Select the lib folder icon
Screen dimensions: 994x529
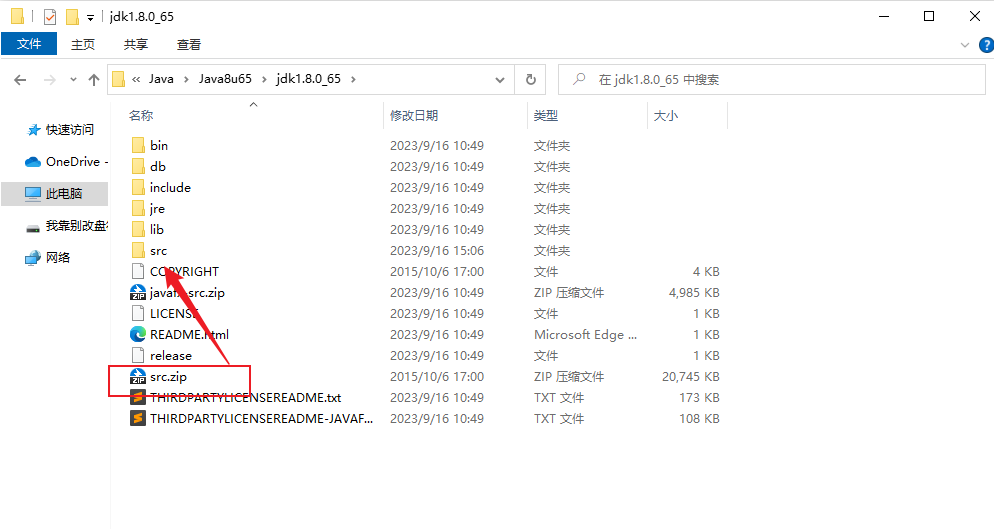(x=138, y=229)
